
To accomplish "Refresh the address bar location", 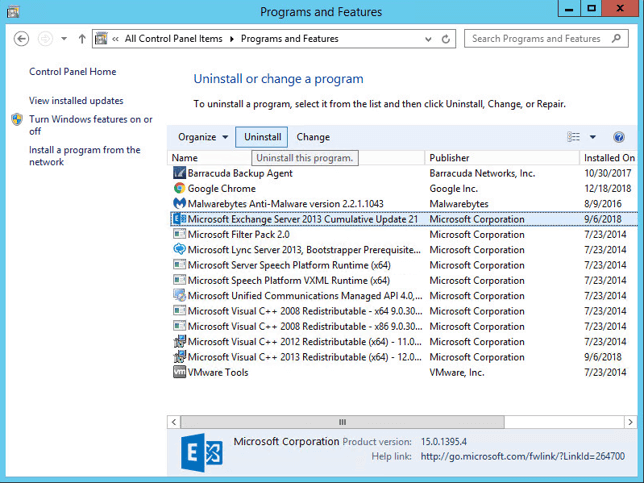I will click(x=446, y=39).
